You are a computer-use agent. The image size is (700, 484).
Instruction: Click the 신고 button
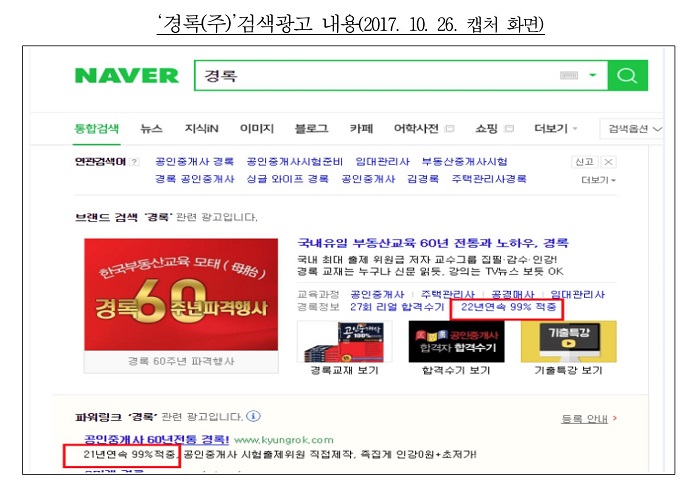584,162
